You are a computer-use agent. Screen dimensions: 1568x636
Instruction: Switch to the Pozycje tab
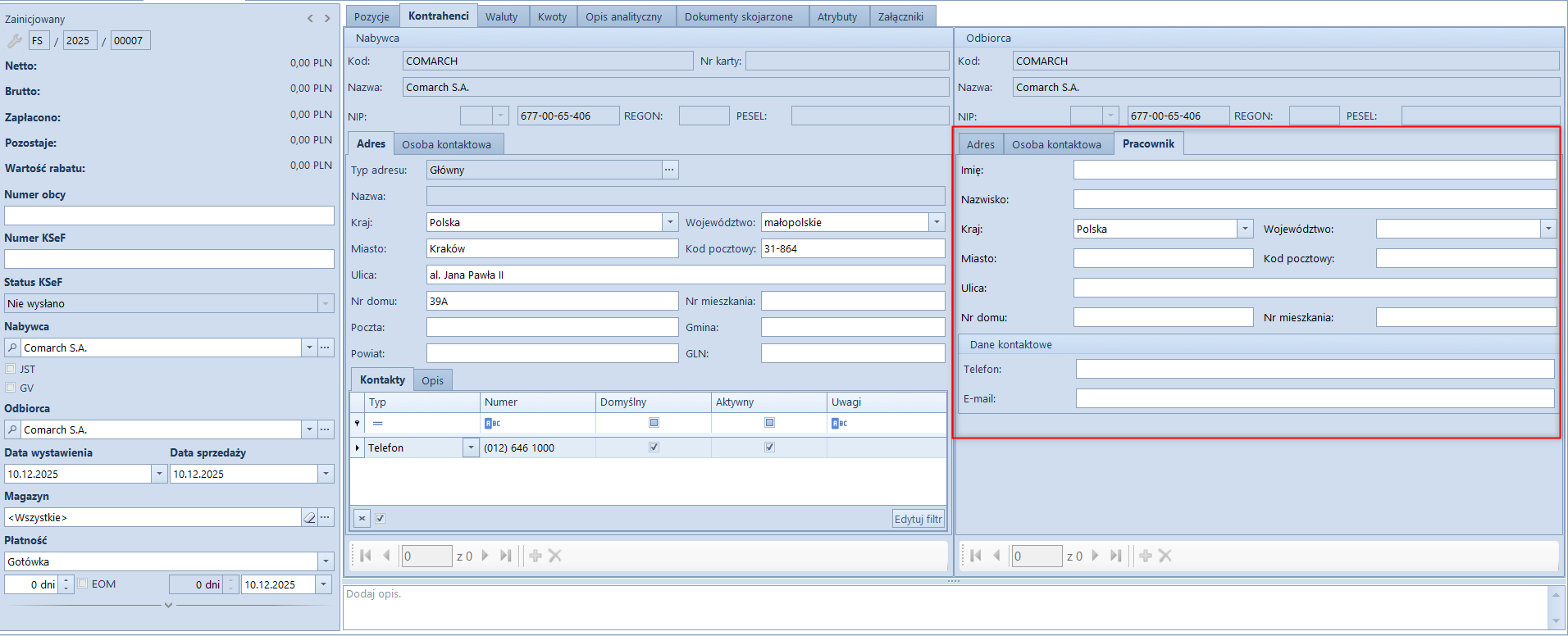(x=371, y=16)
